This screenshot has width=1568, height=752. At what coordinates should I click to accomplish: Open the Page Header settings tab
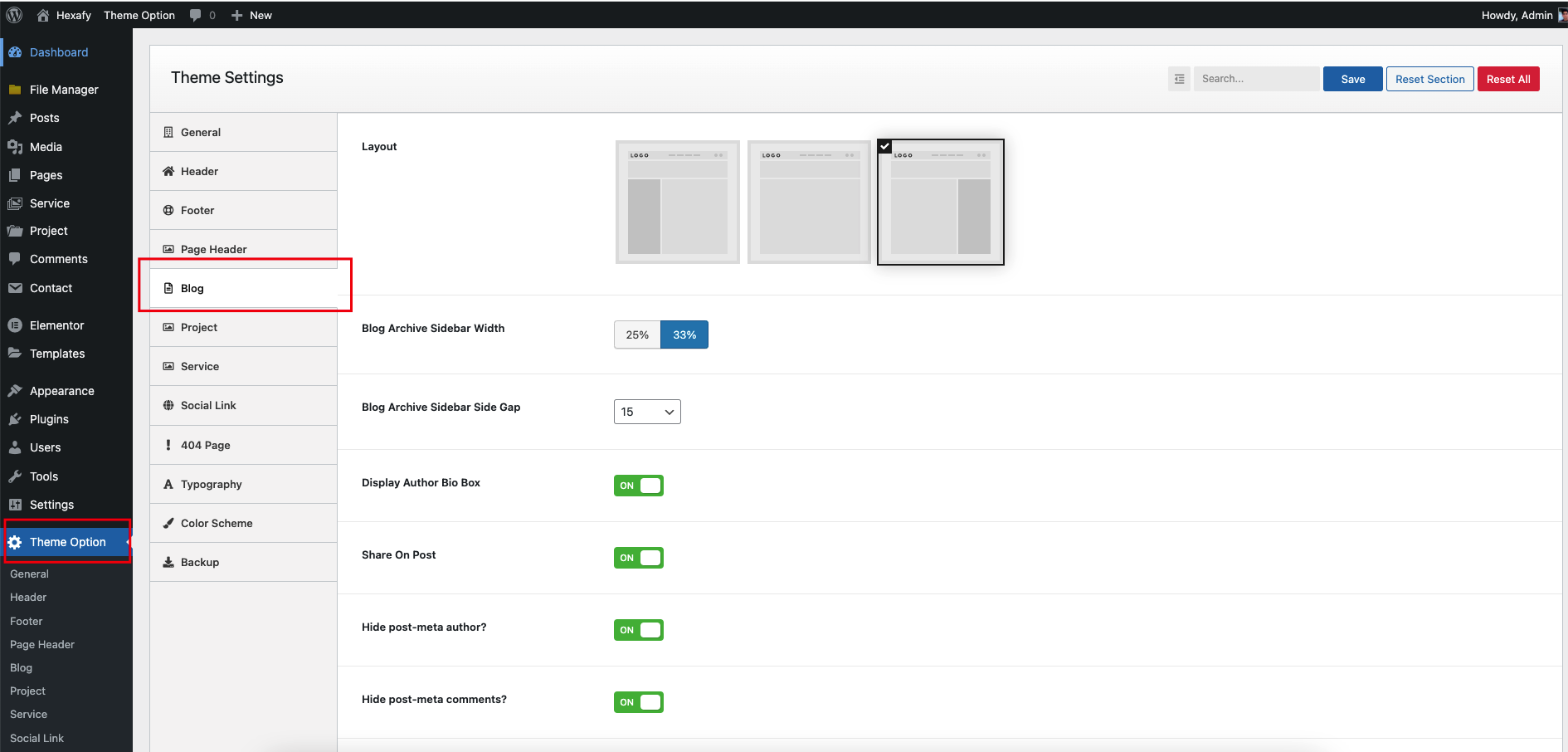pyautogui.click(x=243, y=249)
